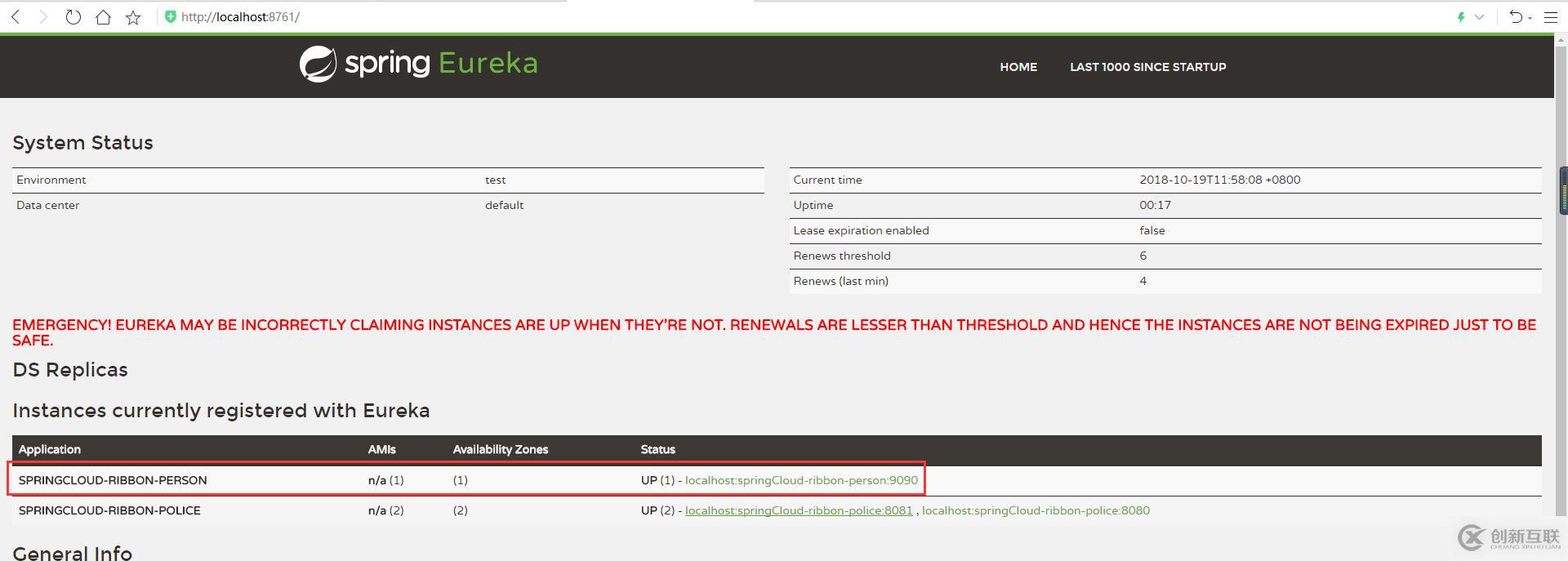This screenshot has width=1568, height=561.
Task: Click the green security shield icon
Action: click(170, 16)
